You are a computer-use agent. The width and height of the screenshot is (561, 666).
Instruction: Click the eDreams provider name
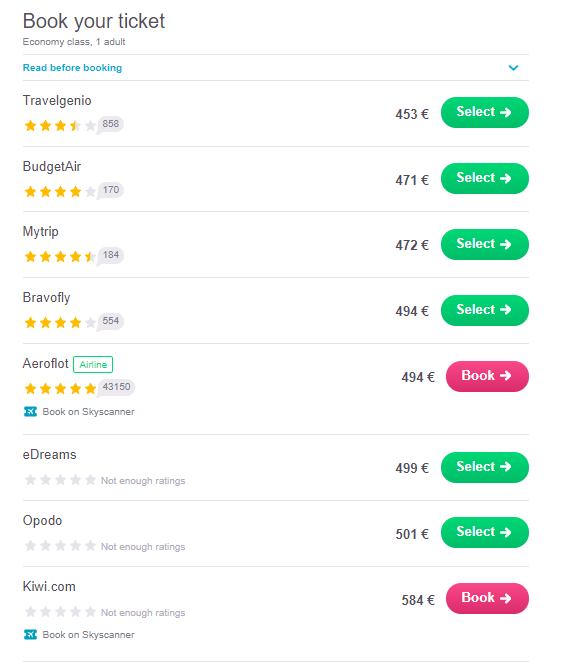click(x=49, y=454)
